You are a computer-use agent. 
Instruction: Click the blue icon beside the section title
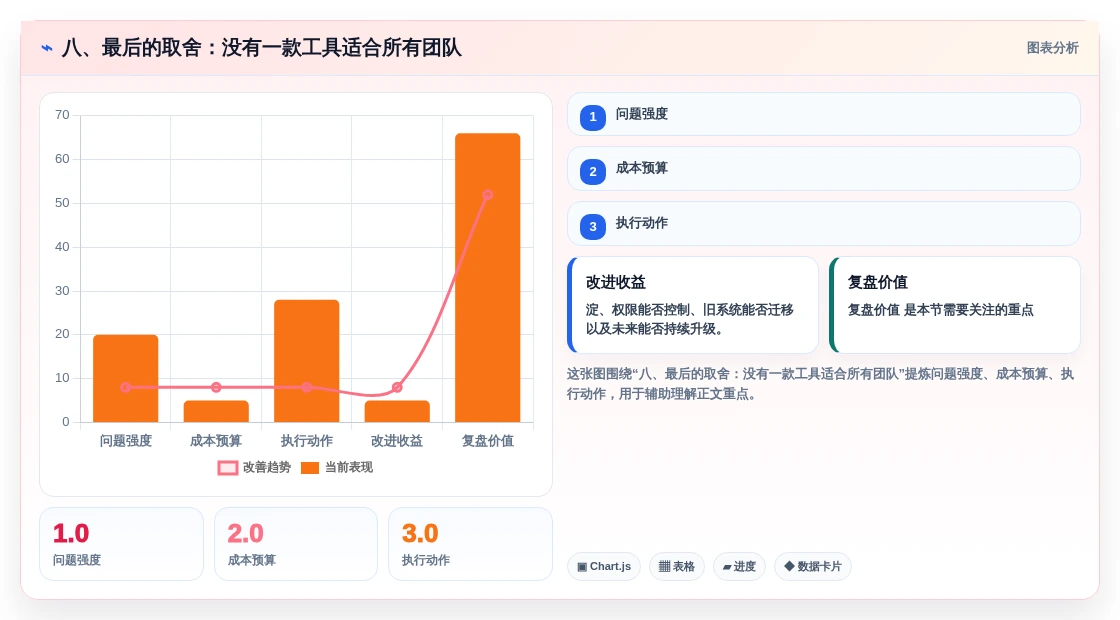tap(47, 48)
